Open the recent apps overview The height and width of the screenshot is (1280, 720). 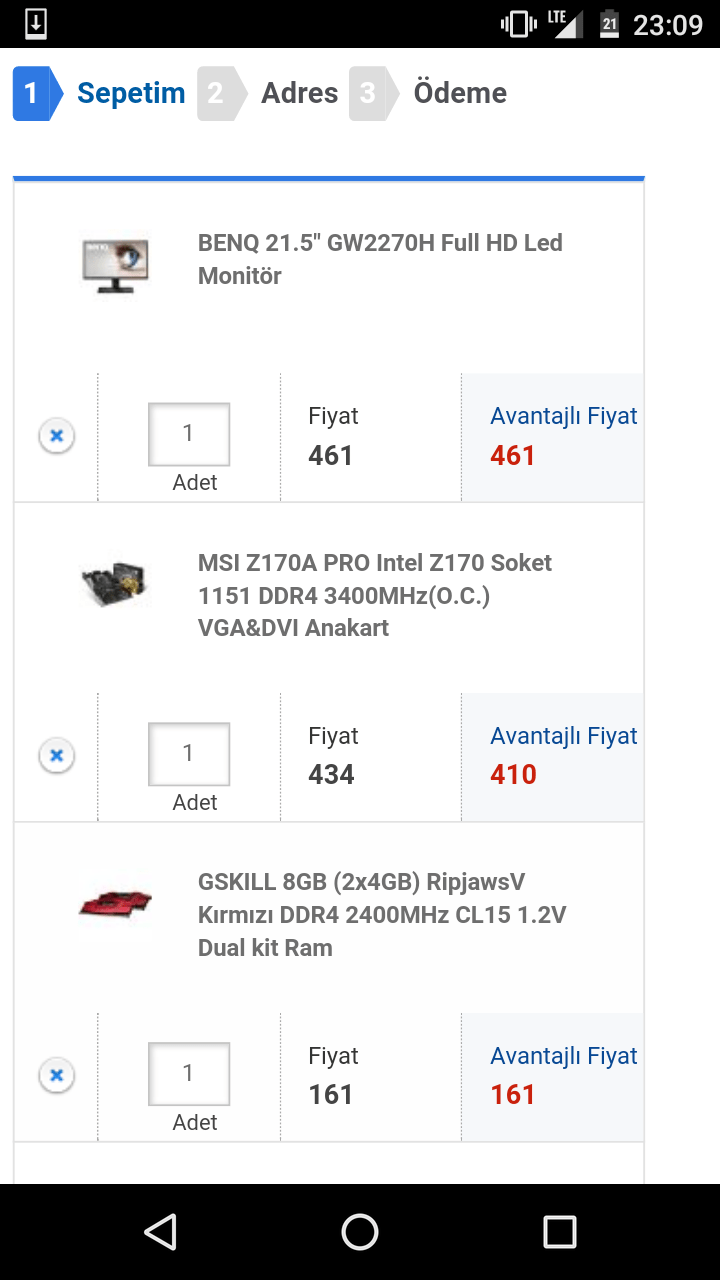[559, 1232]
